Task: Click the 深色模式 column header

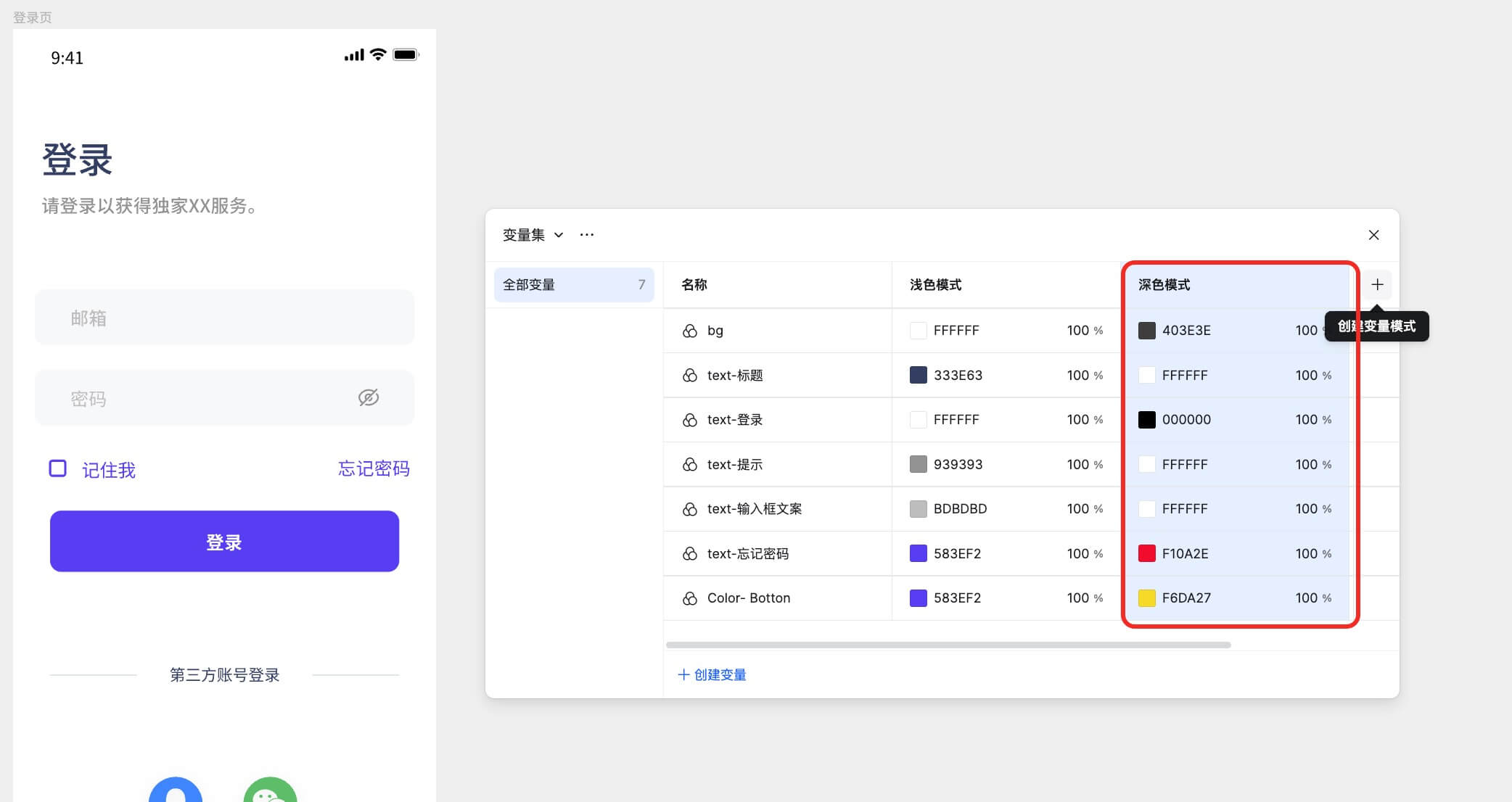Action: (x=1164, y=285)
